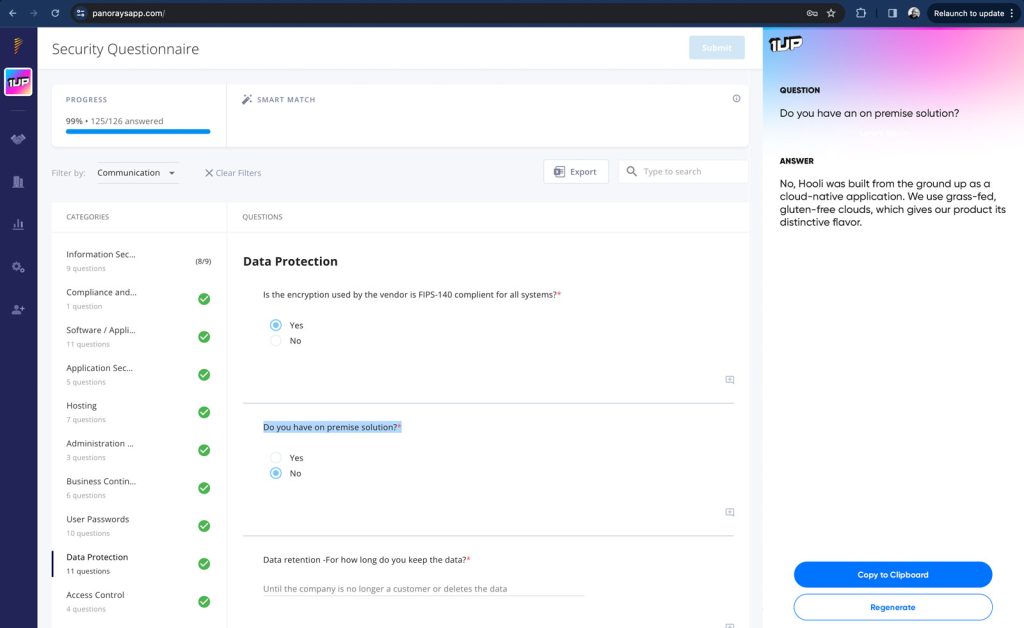
Task: Click the 1UP app icon in the sidebar
Action: [17, 81]
